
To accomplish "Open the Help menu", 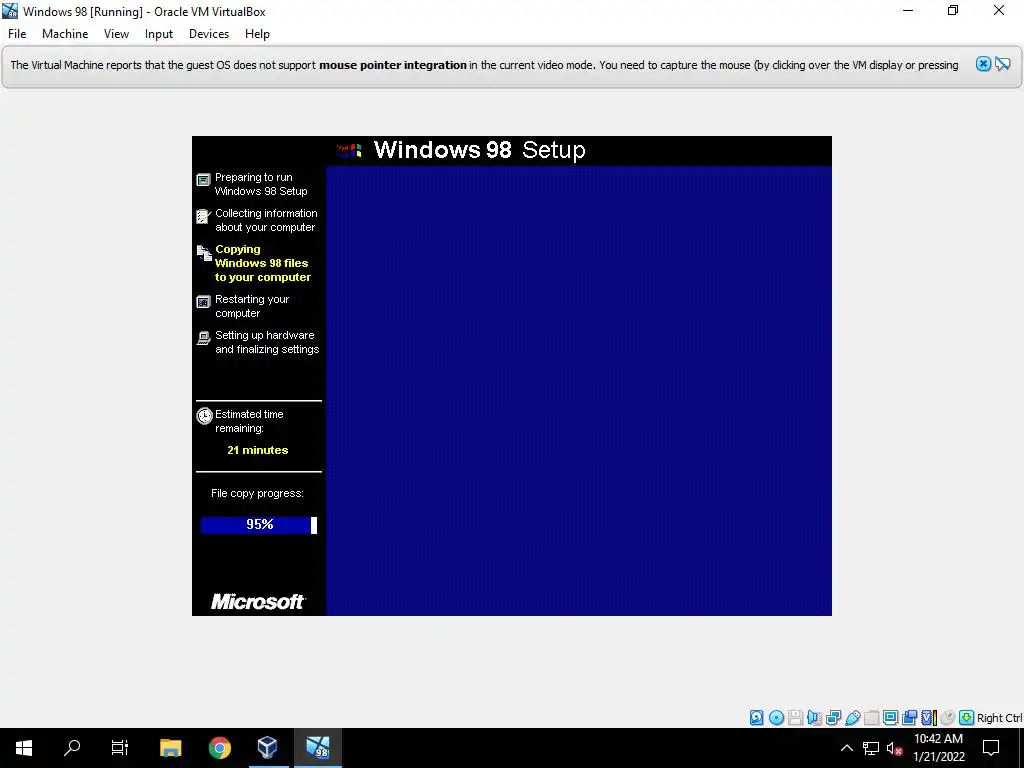I will (257, 34).
